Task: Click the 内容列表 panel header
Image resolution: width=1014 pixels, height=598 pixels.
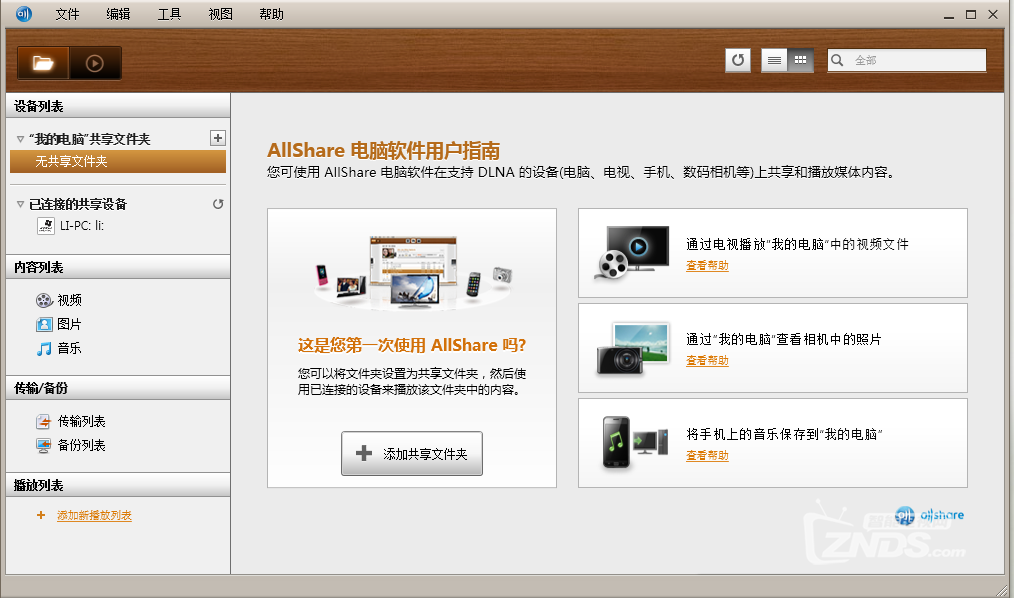Action: 118,267
